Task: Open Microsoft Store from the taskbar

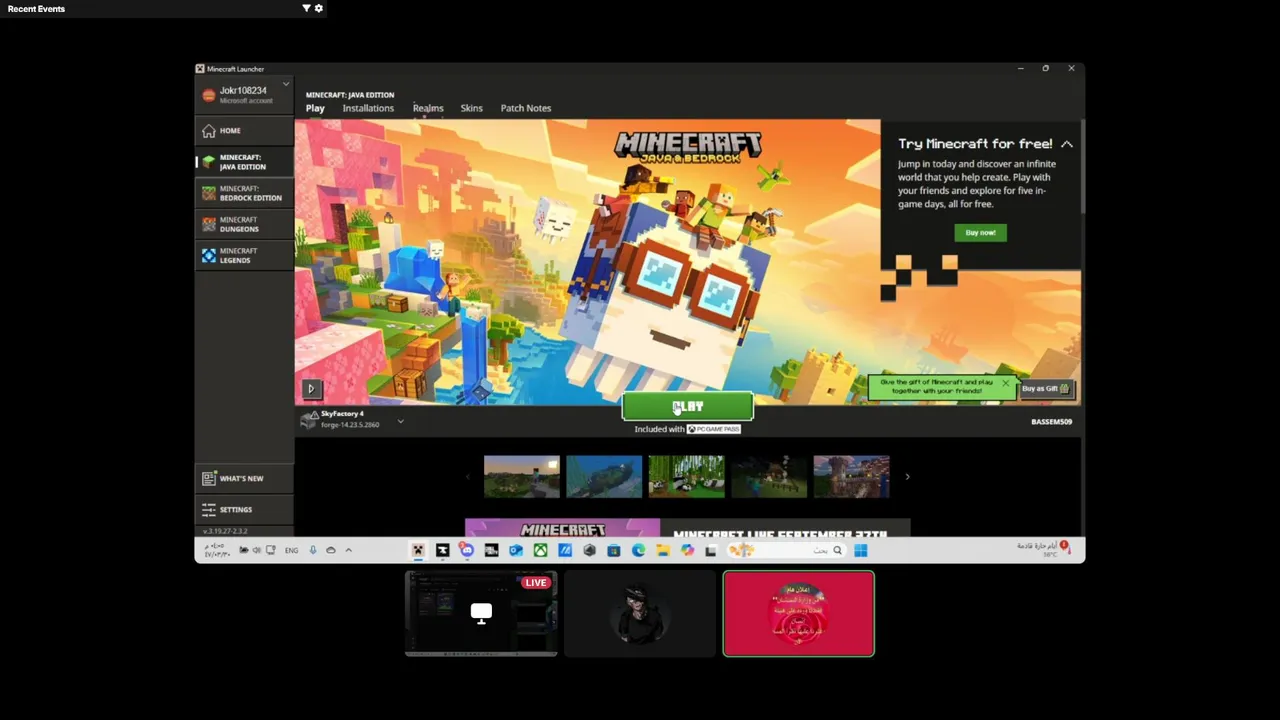Action: pos(613,550)
